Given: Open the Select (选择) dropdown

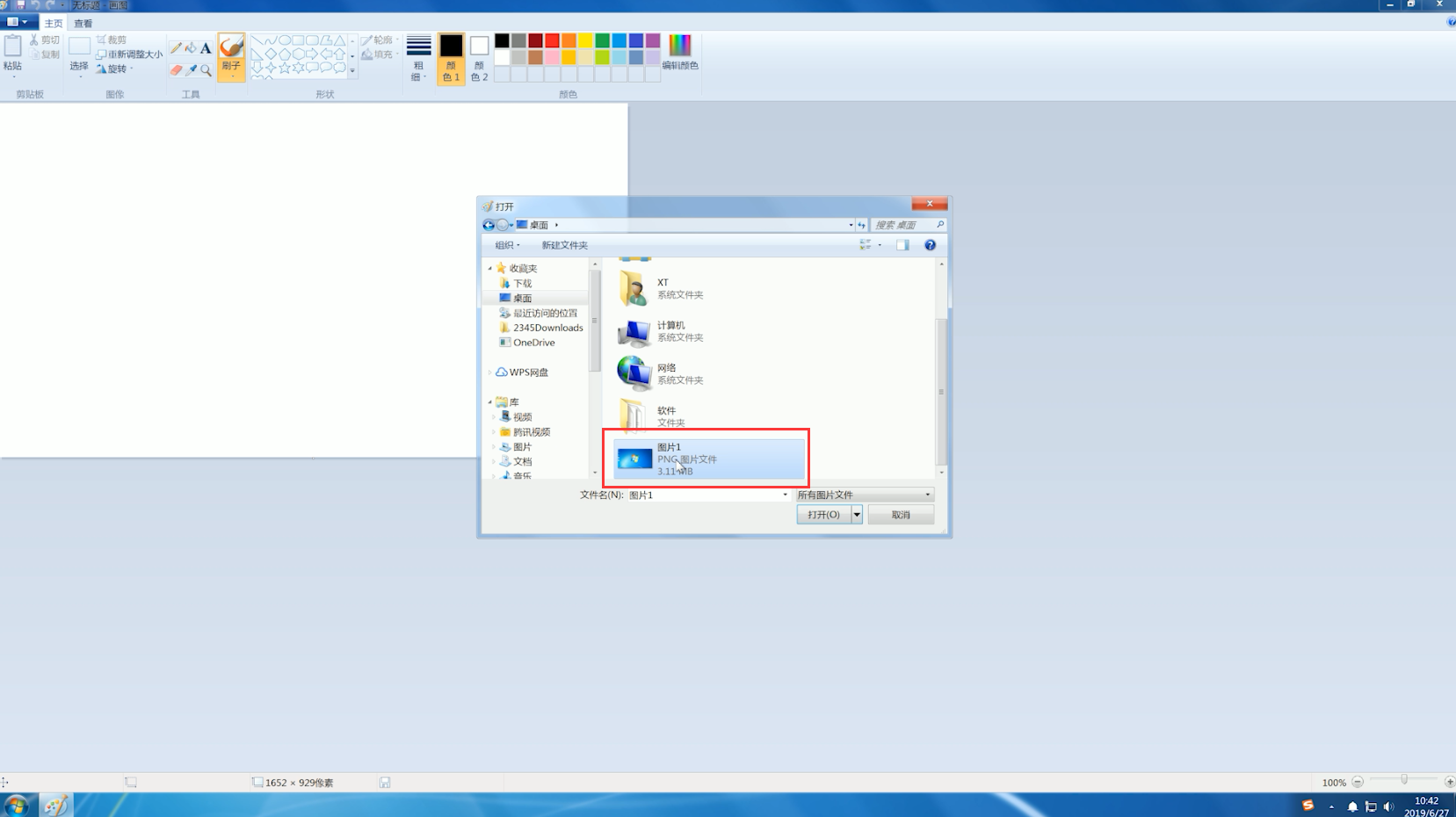Looking at the screenshot, I should point(79,58).
